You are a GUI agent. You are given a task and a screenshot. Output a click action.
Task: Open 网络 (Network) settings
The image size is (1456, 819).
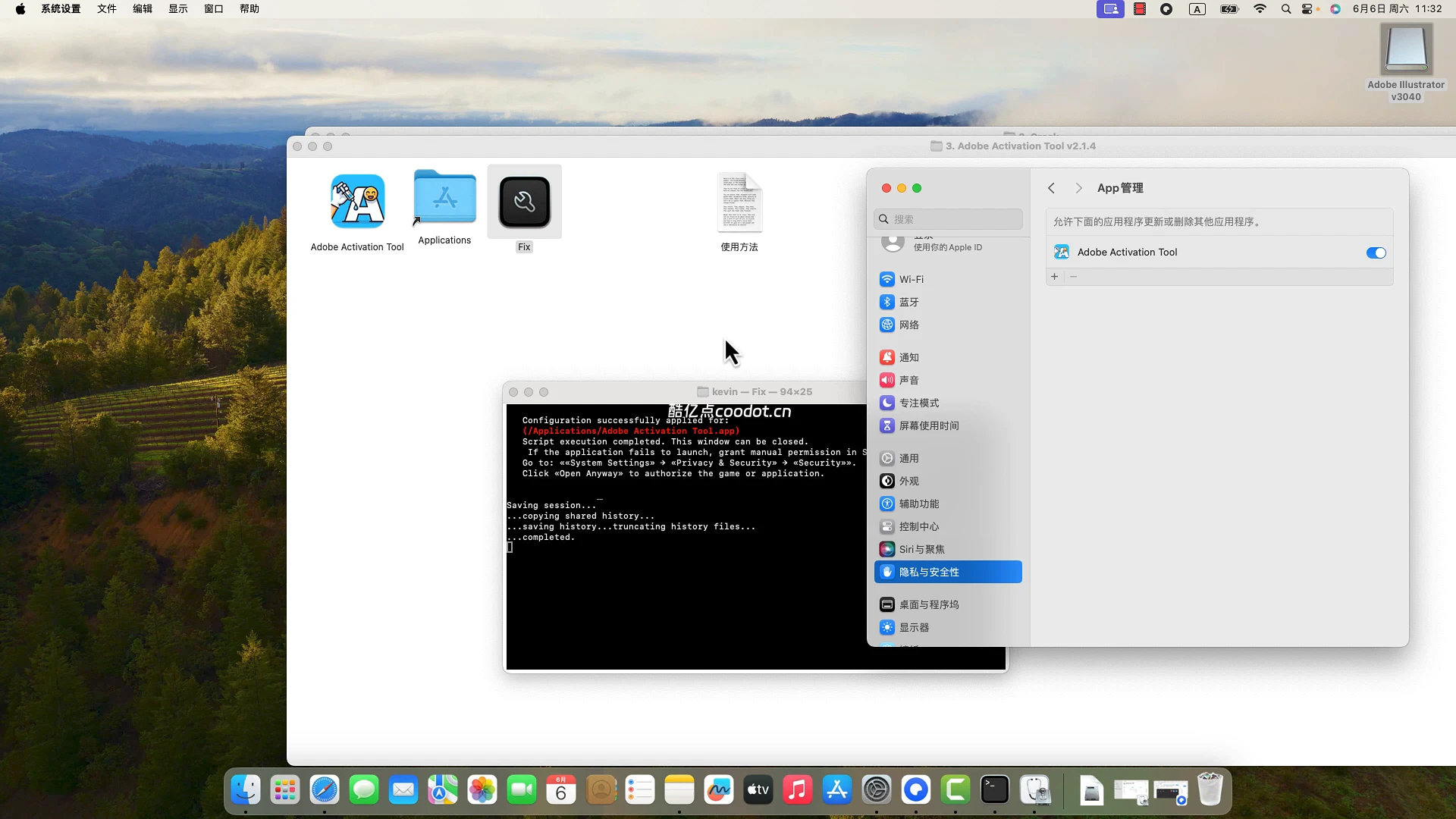[x=948, y=325]
